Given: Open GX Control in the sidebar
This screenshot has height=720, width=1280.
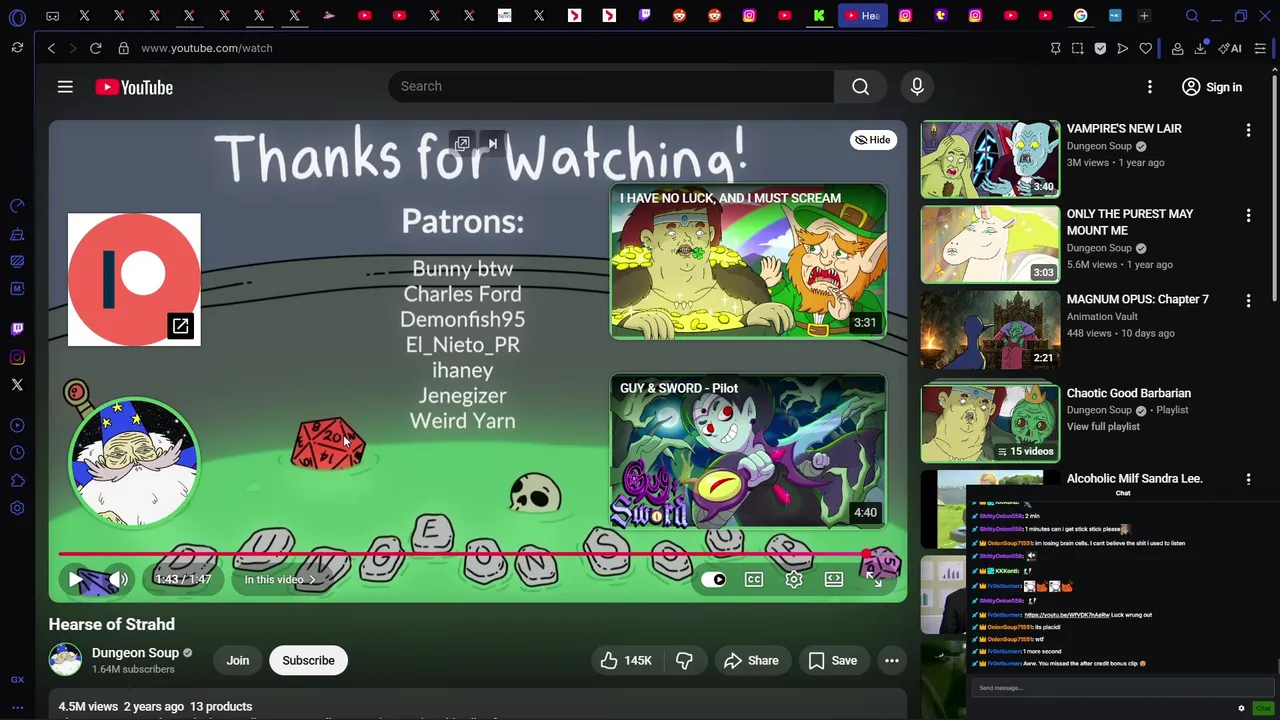Looking at the screenshot, I should tap(17, 206).
